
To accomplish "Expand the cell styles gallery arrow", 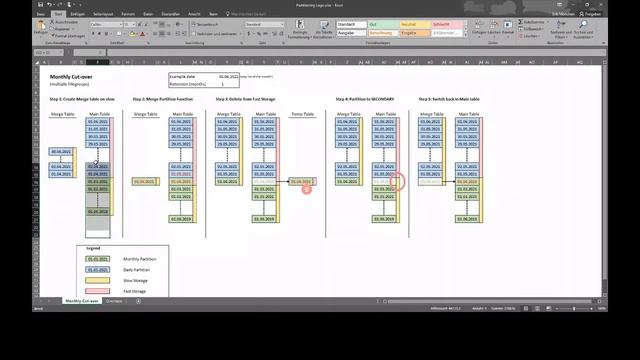I will [466, 36].
